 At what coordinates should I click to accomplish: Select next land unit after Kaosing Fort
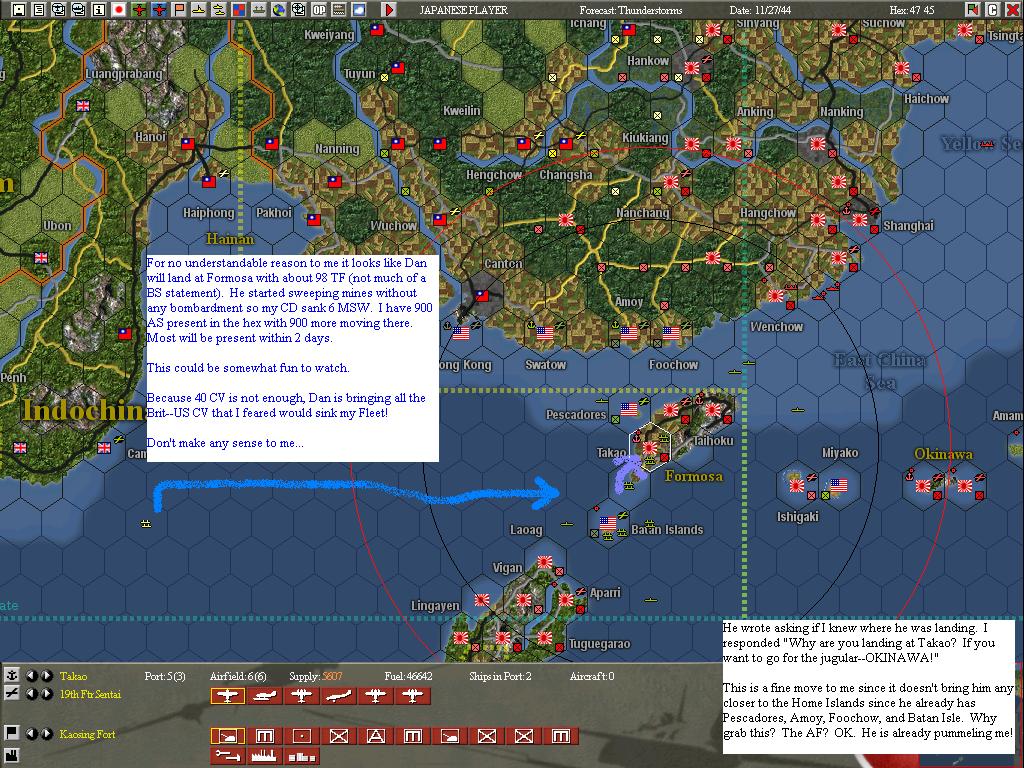tap(46, 733)
